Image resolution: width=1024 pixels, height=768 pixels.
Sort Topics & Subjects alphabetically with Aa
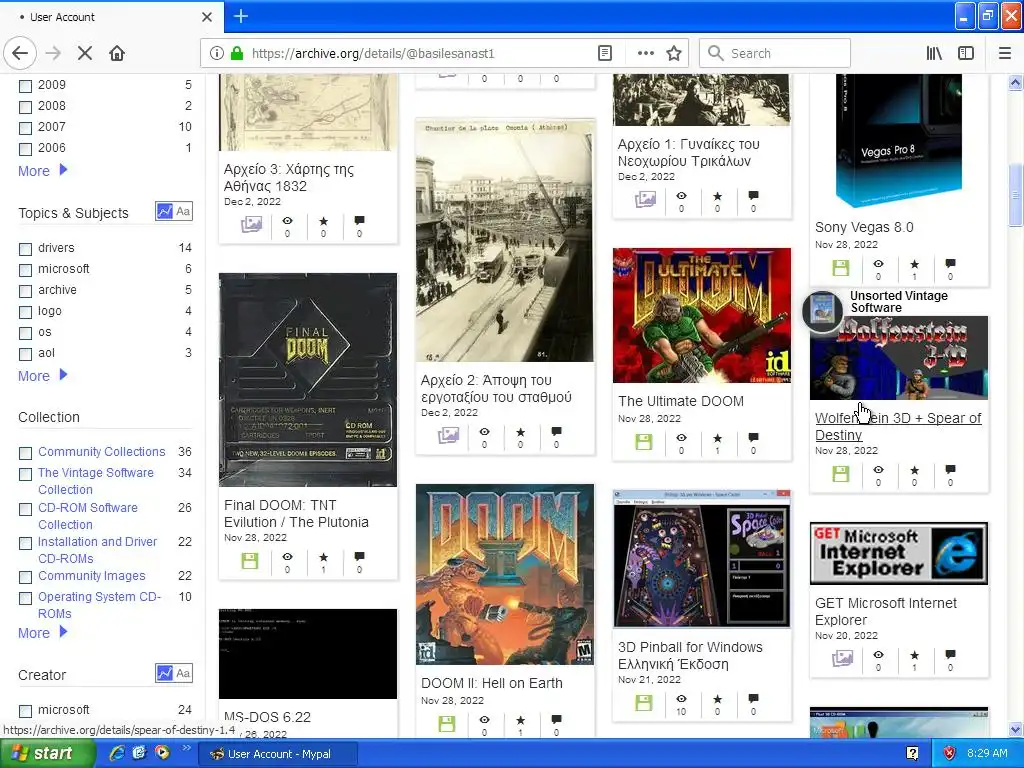point(184,211)
